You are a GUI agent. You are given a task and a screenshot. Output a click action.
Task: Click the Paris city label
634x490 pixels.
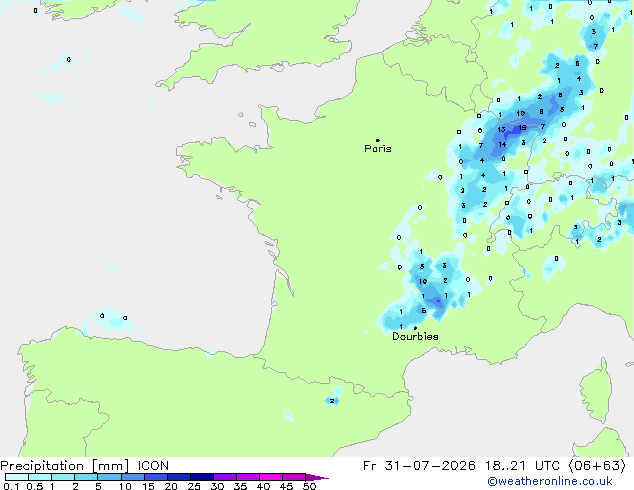(378, 149)
